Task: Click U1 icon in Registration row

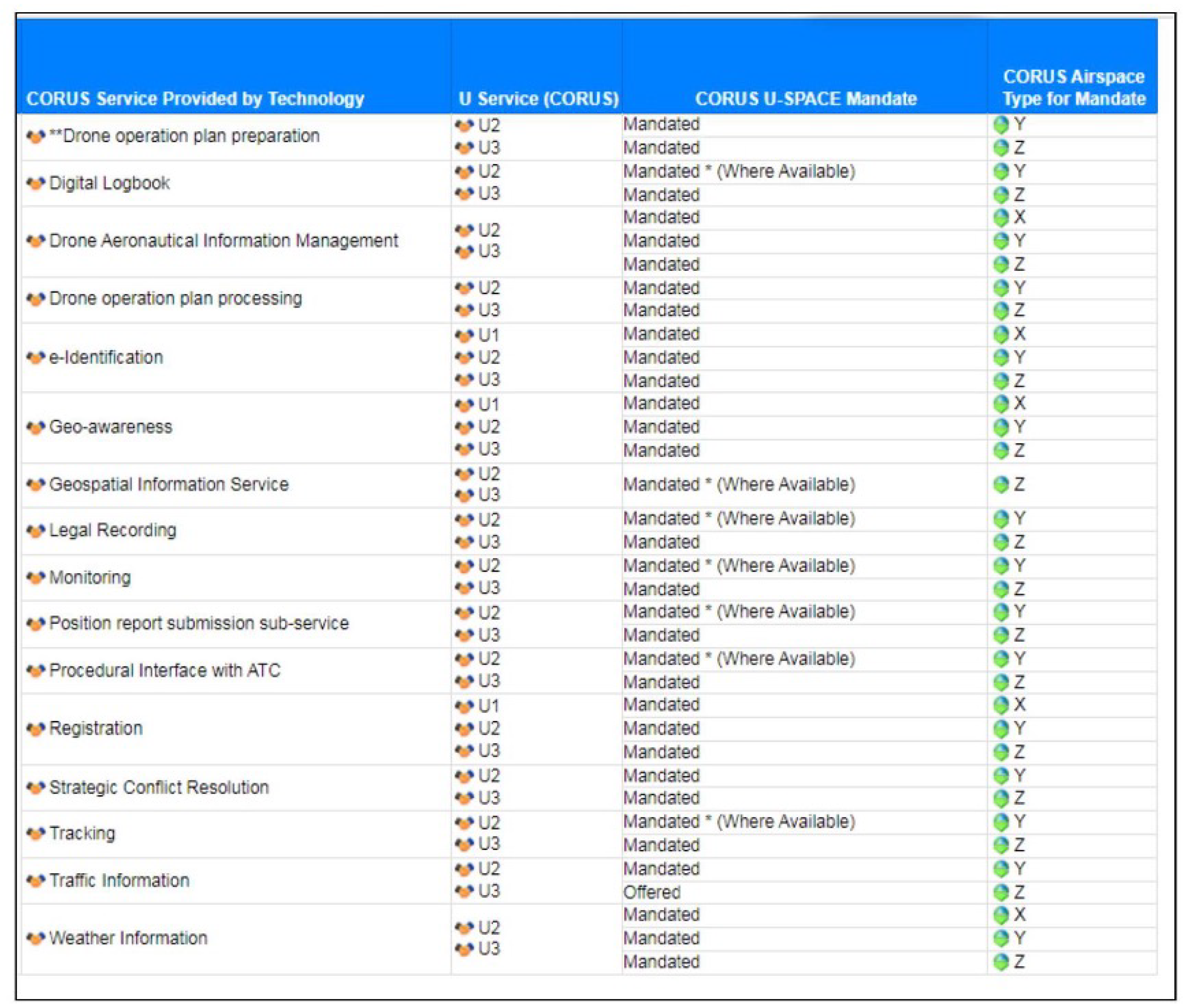Action: 464,707
